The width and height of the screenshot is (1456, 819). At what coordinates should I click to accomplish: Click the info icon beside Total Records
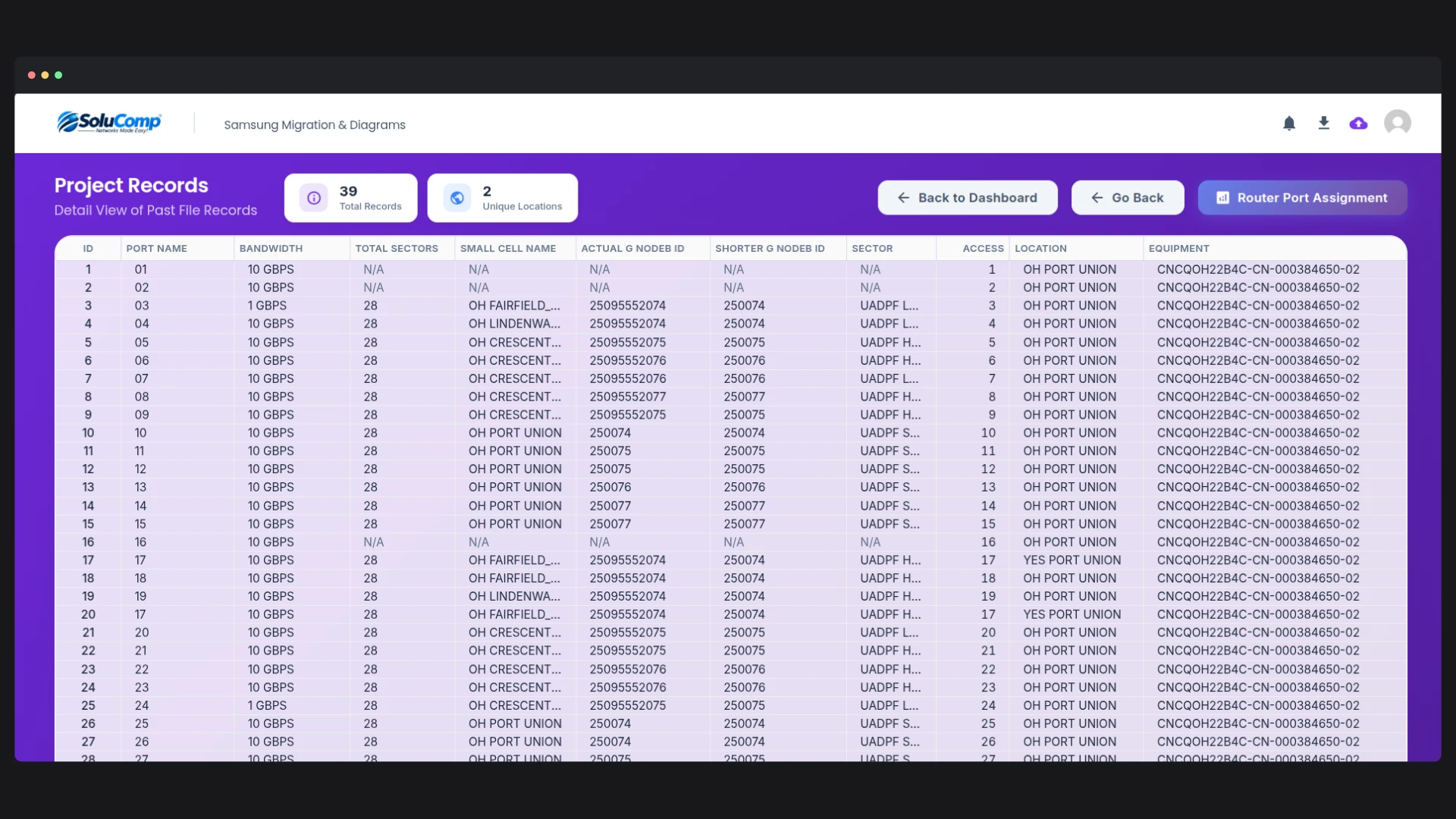coord(314,198)
